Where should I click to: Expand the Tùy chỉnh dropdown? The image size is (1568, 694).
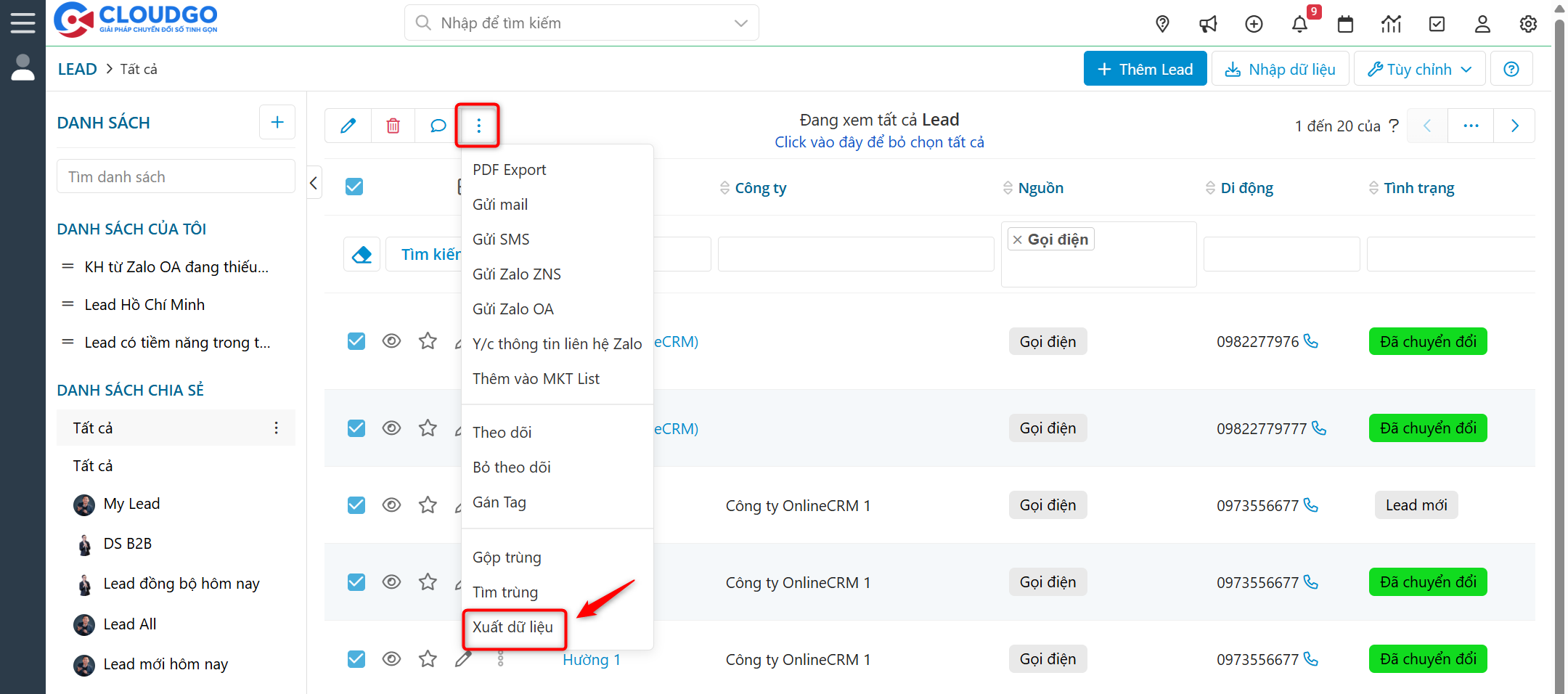pos(1419,69)
